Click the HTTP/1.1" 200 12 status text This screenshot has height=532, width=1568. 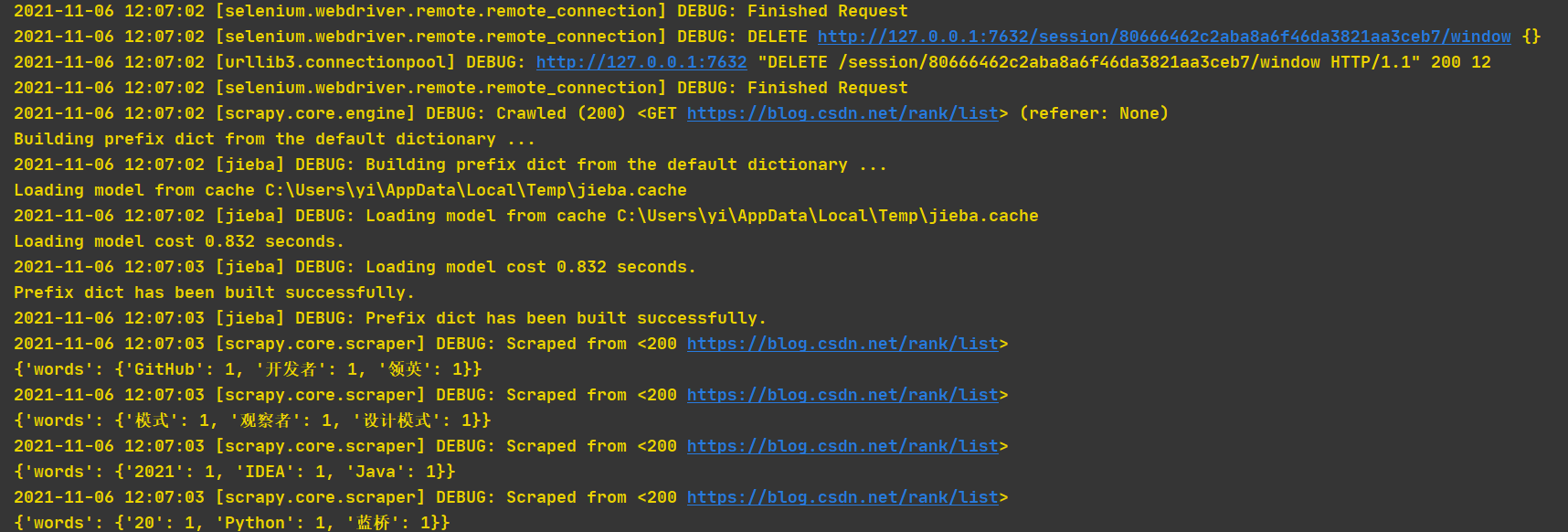(x=1411, y=62)
